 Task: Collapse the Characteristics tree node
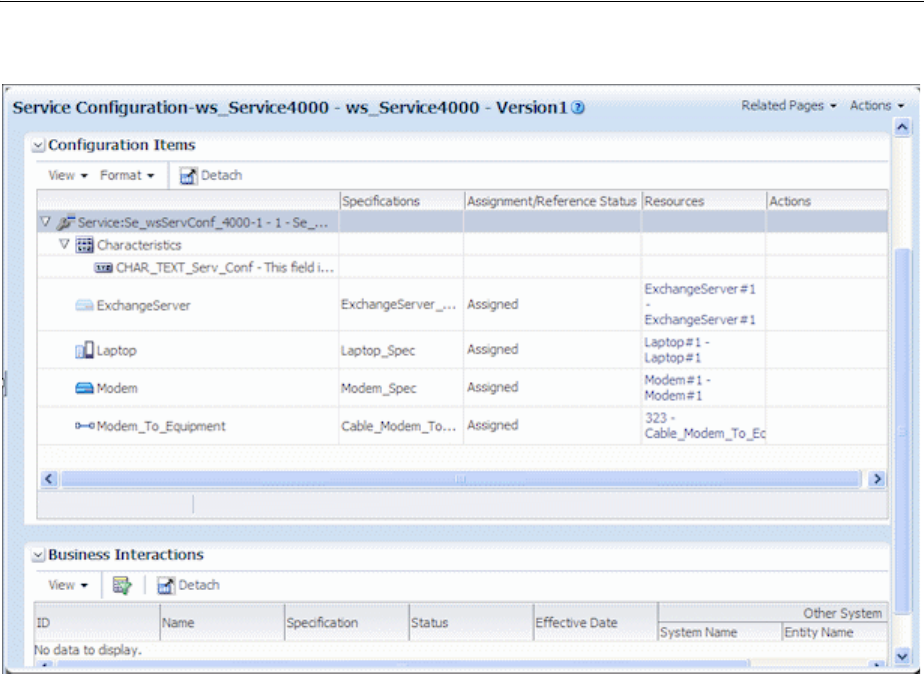coord(65,244)
